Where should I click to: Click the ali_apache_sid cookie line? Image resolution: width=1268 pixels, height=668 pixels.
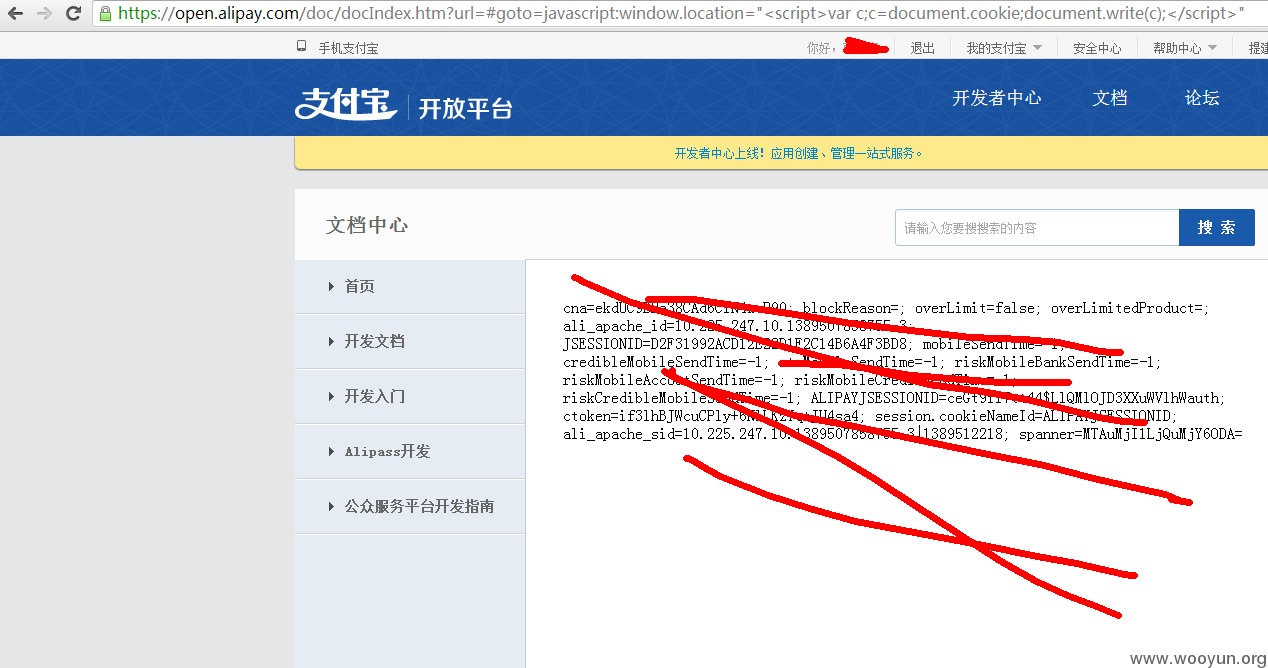[902, 434]
